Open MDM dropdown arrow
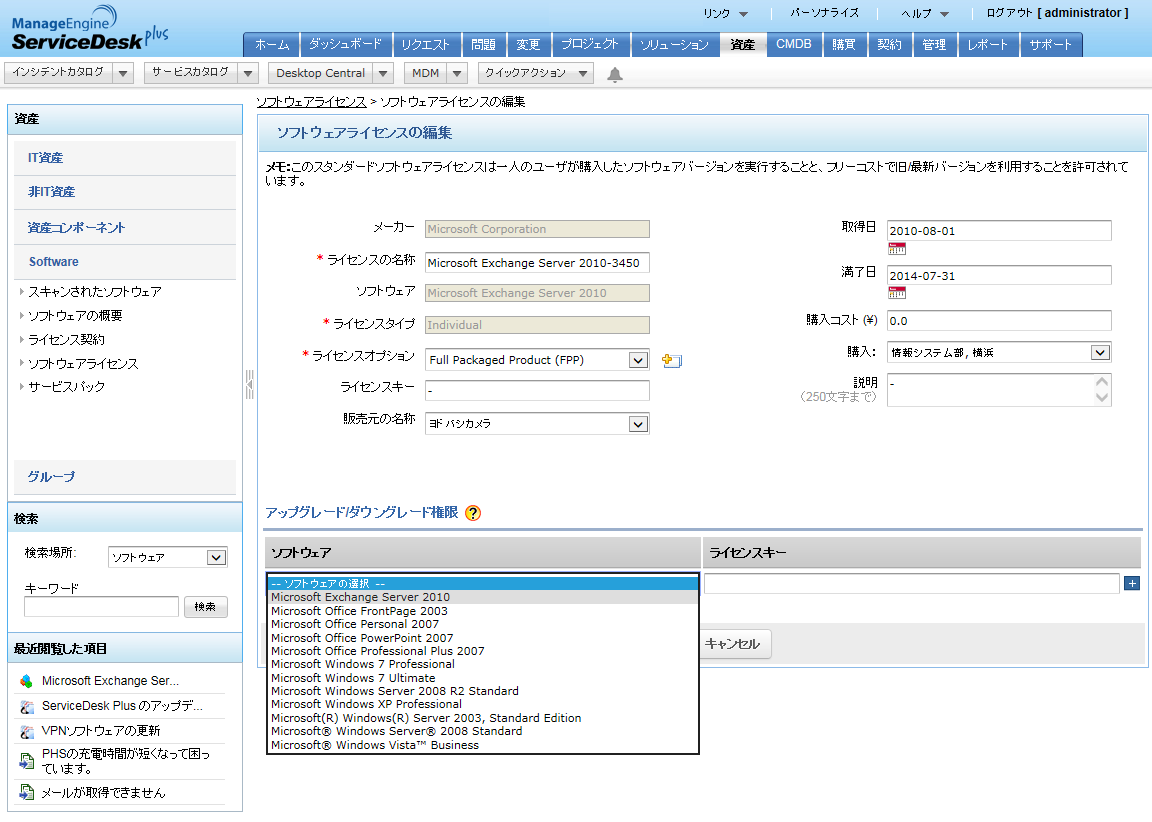 pos(457,73)
